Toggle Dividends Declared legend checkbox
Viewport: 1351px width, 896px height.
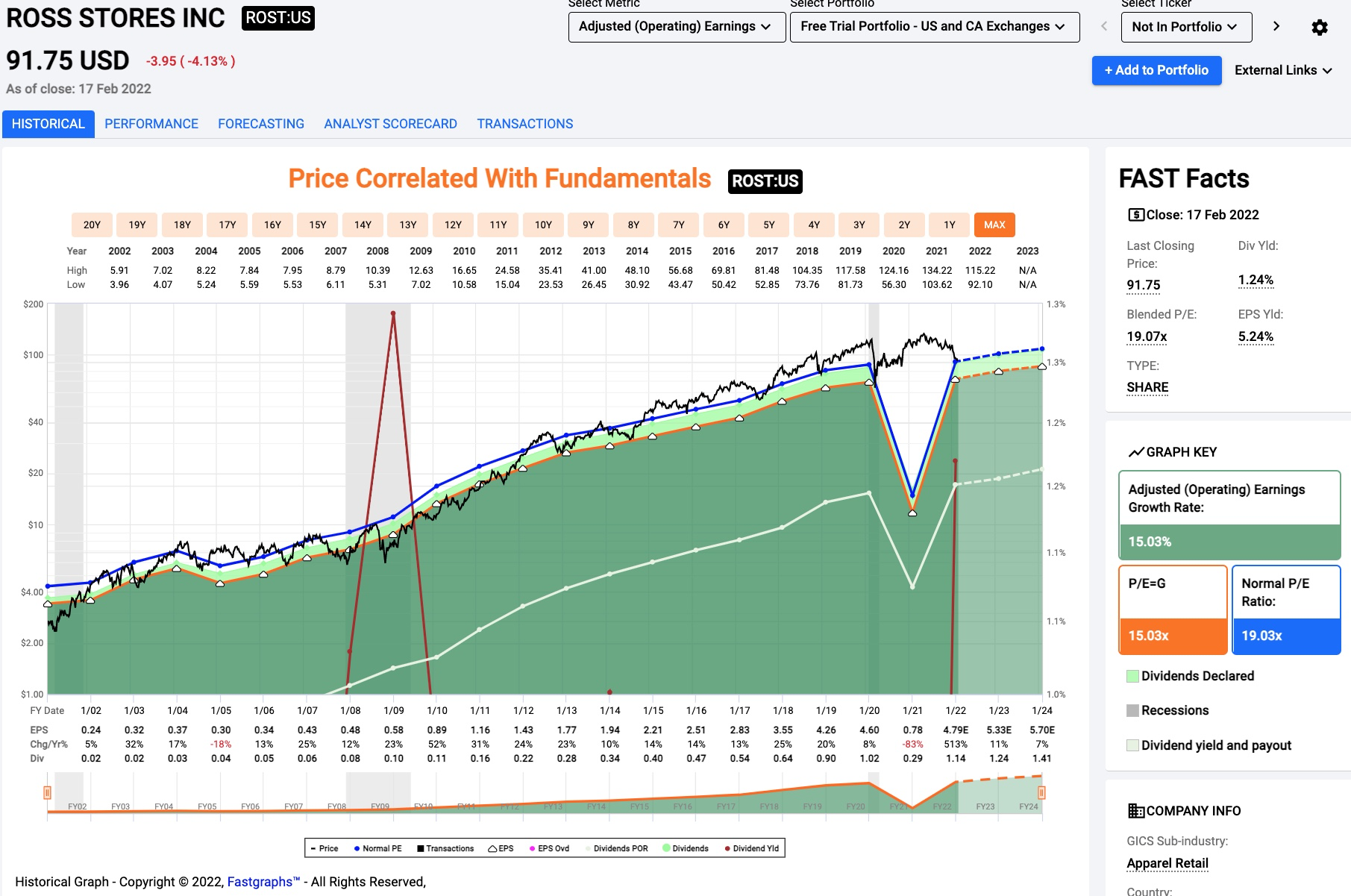1132,676
